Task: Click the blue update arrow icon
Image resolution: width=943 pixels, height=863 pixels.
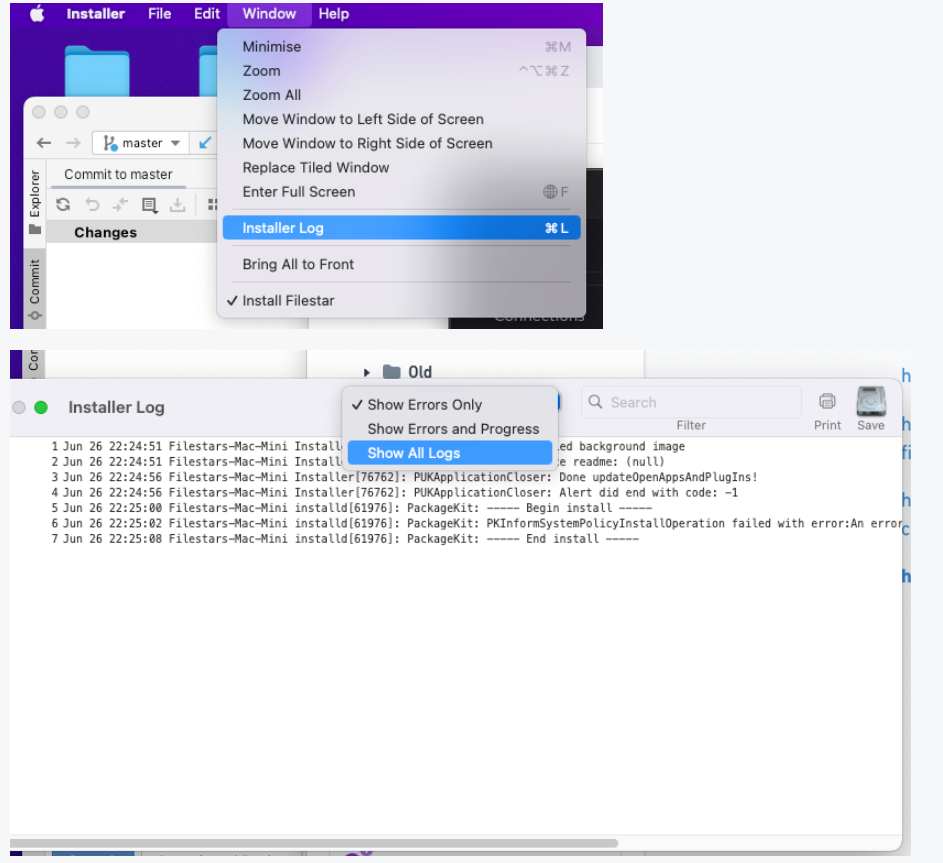Action: click(205, 143)
